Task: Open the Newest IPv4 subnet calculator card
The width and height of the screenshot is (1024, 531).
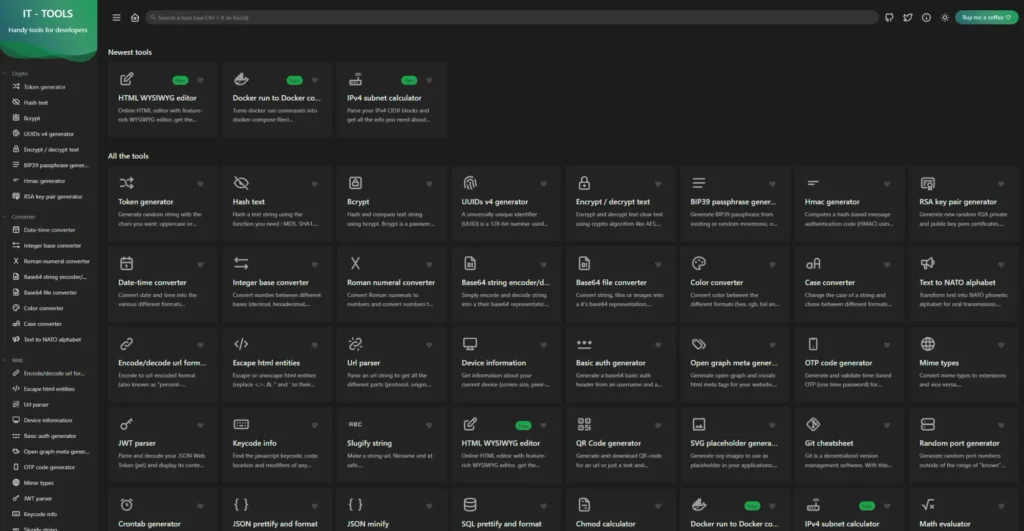Action: coord(391,100)
